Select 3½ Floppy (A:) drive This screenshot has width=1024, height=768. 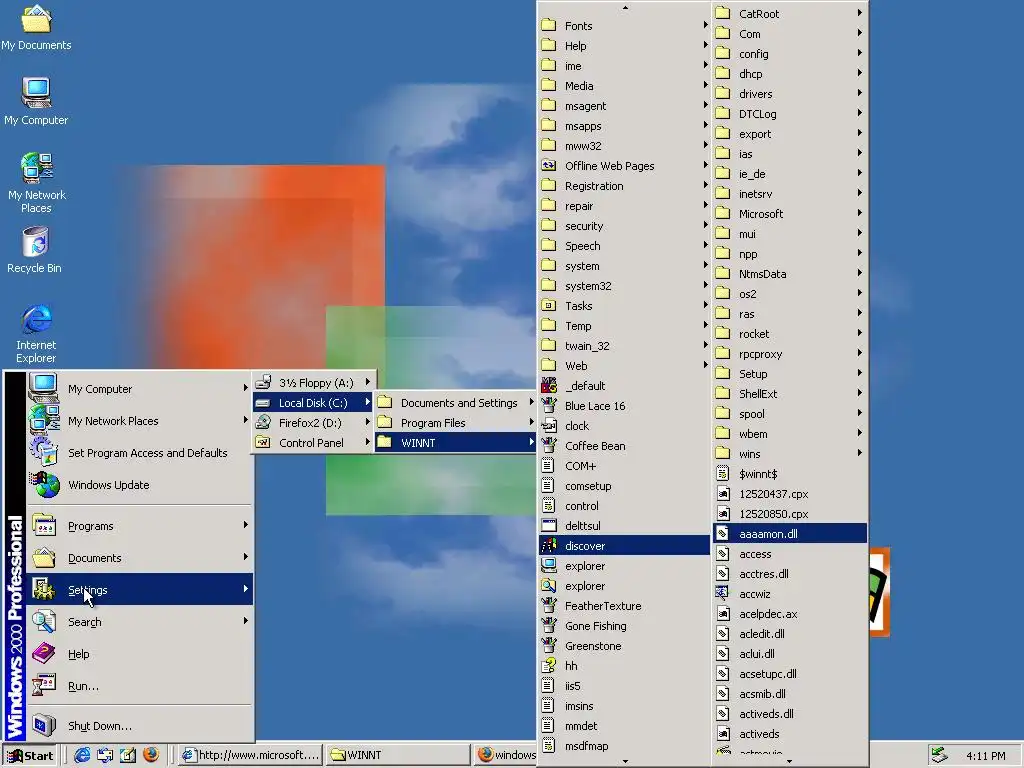coord(314,383)
